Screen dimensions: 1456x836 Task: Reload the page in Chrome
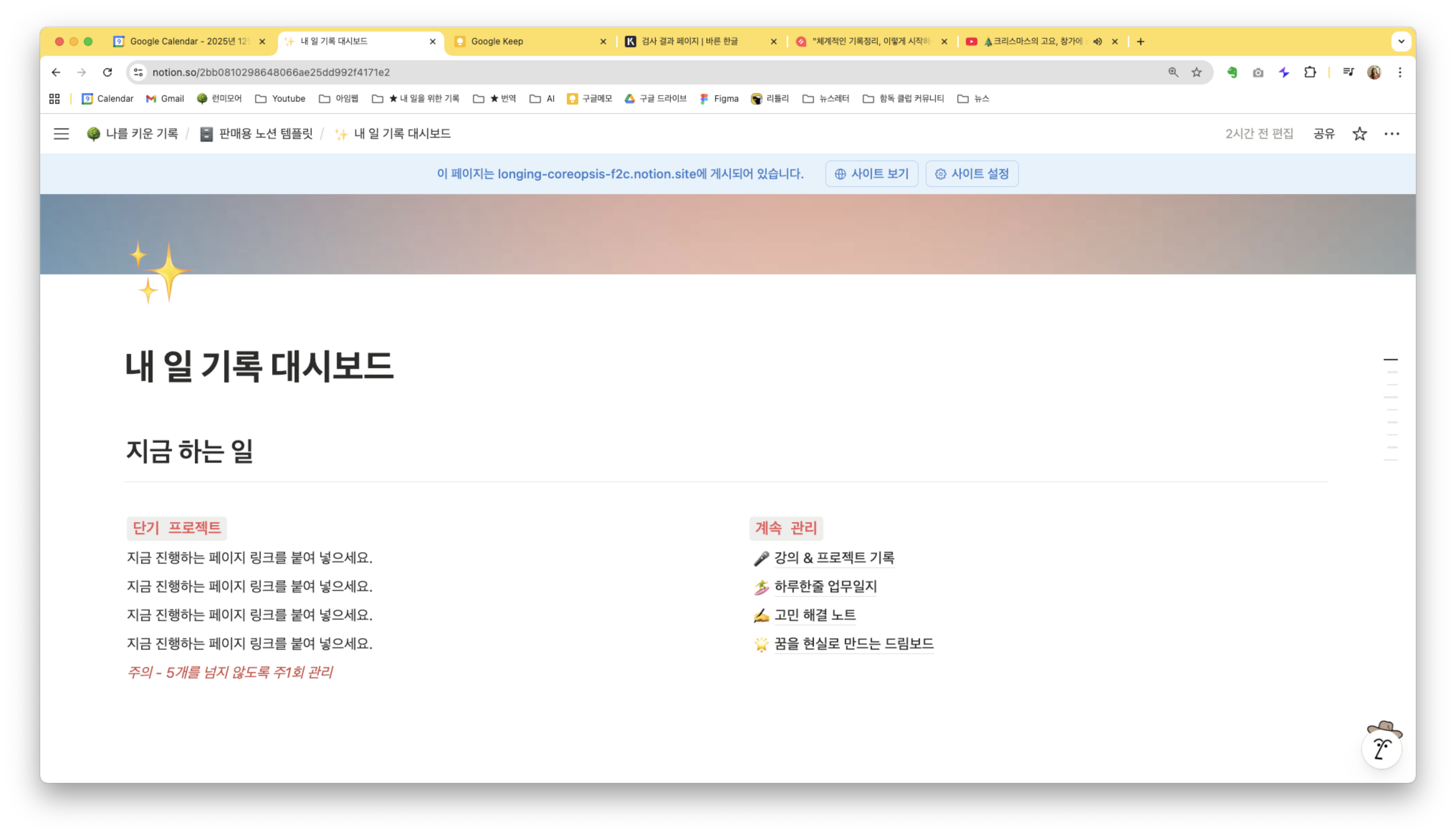point(107,72)
